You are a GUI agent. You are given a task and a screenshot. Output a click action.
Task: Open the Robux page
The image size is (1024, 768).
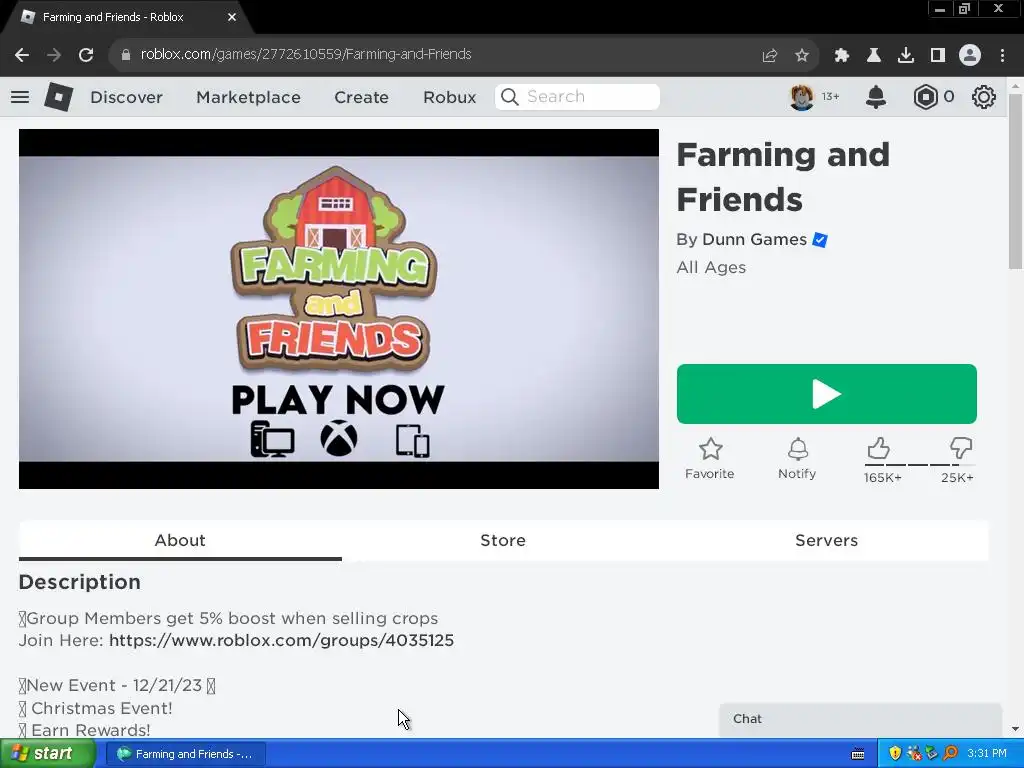point(449,97)
